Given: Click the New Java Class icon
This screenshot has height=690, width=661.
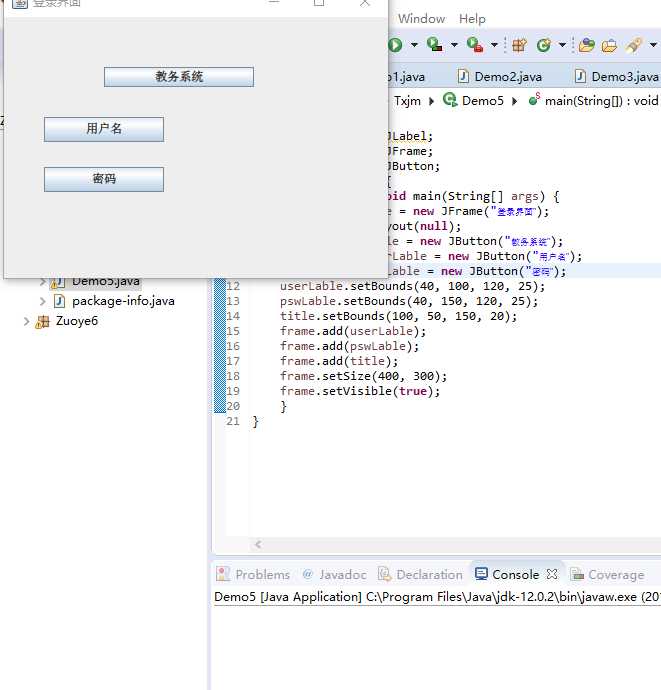Looking at the screenshot, I should coord(544,45).
